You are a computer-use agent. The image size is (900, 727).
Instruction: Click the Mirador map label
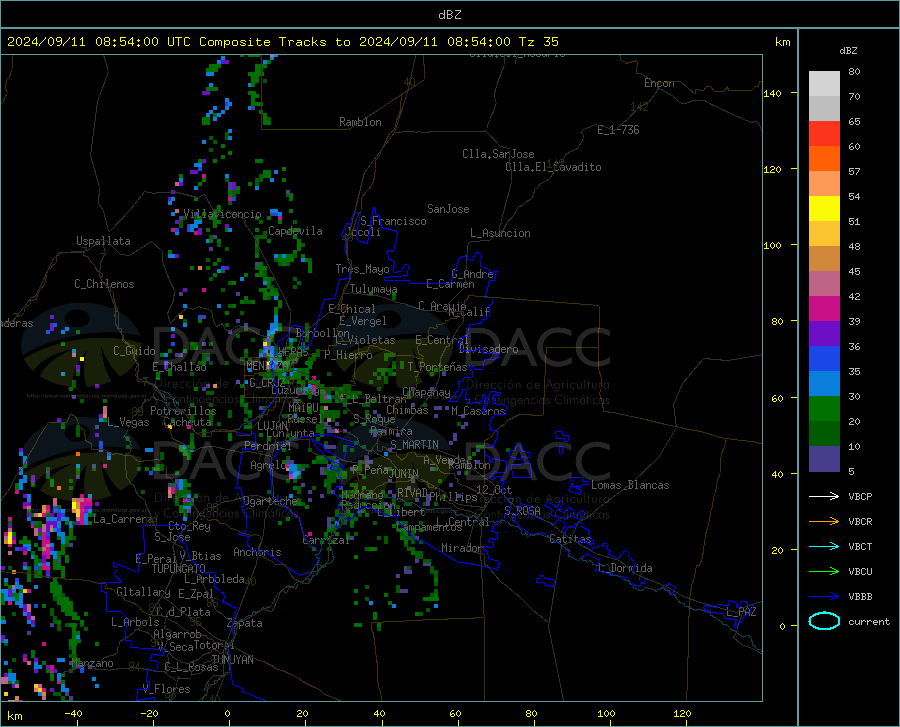click(x=461, y=548)
